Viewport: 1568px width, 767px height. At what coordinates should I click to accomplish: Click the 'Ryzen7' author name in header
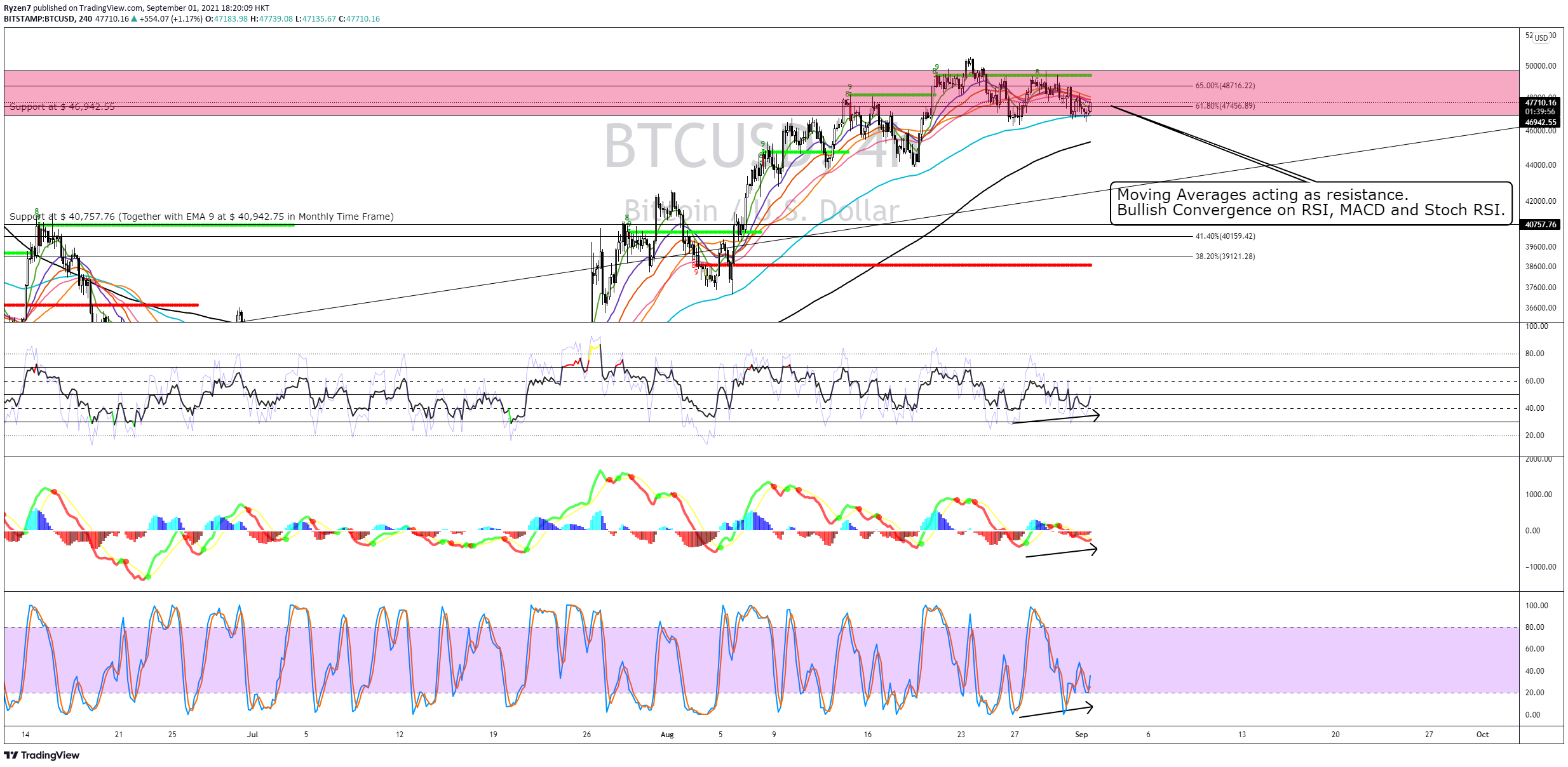click(17, 8)
